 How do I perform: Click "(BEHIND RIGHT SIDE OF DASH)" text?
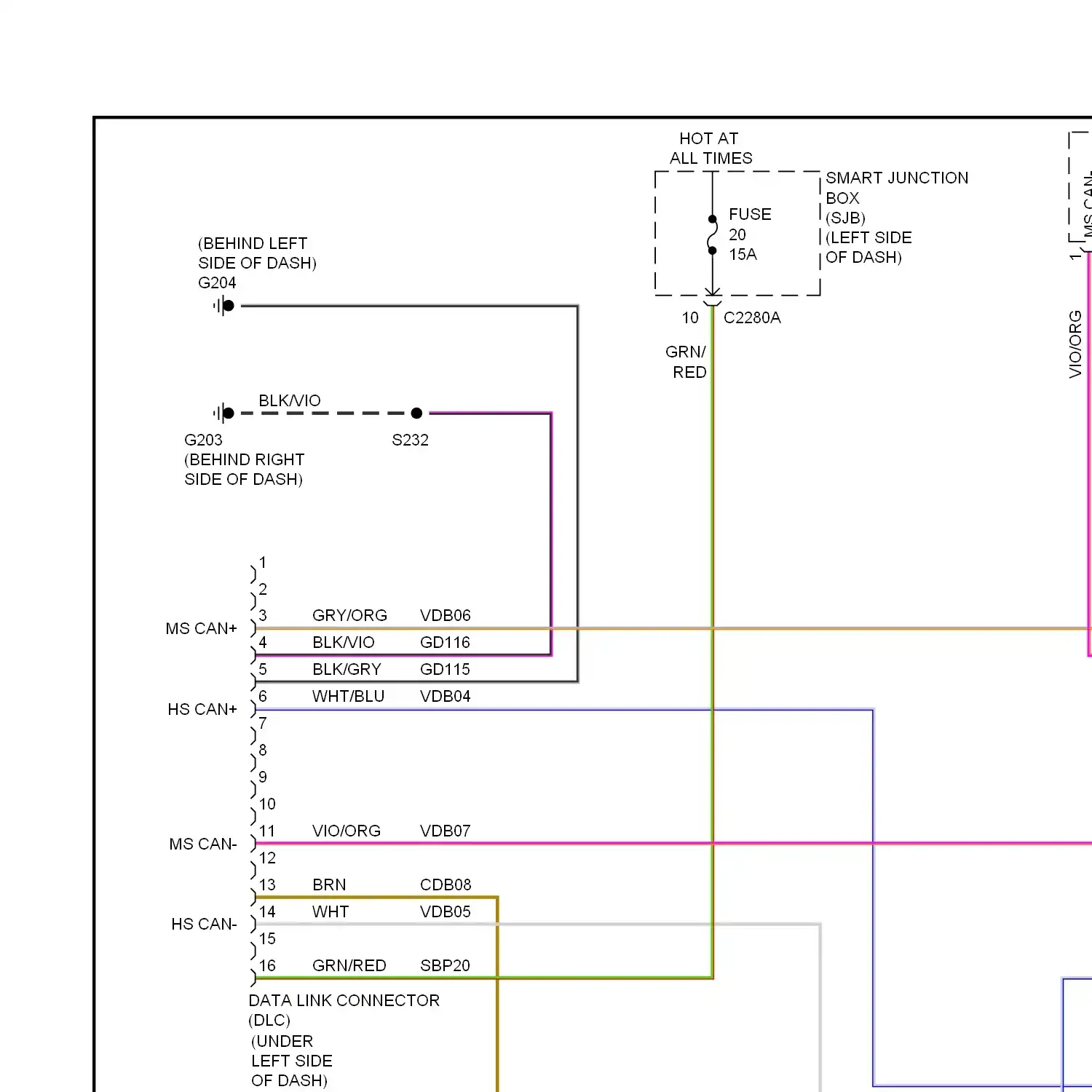tap(244, 470)
